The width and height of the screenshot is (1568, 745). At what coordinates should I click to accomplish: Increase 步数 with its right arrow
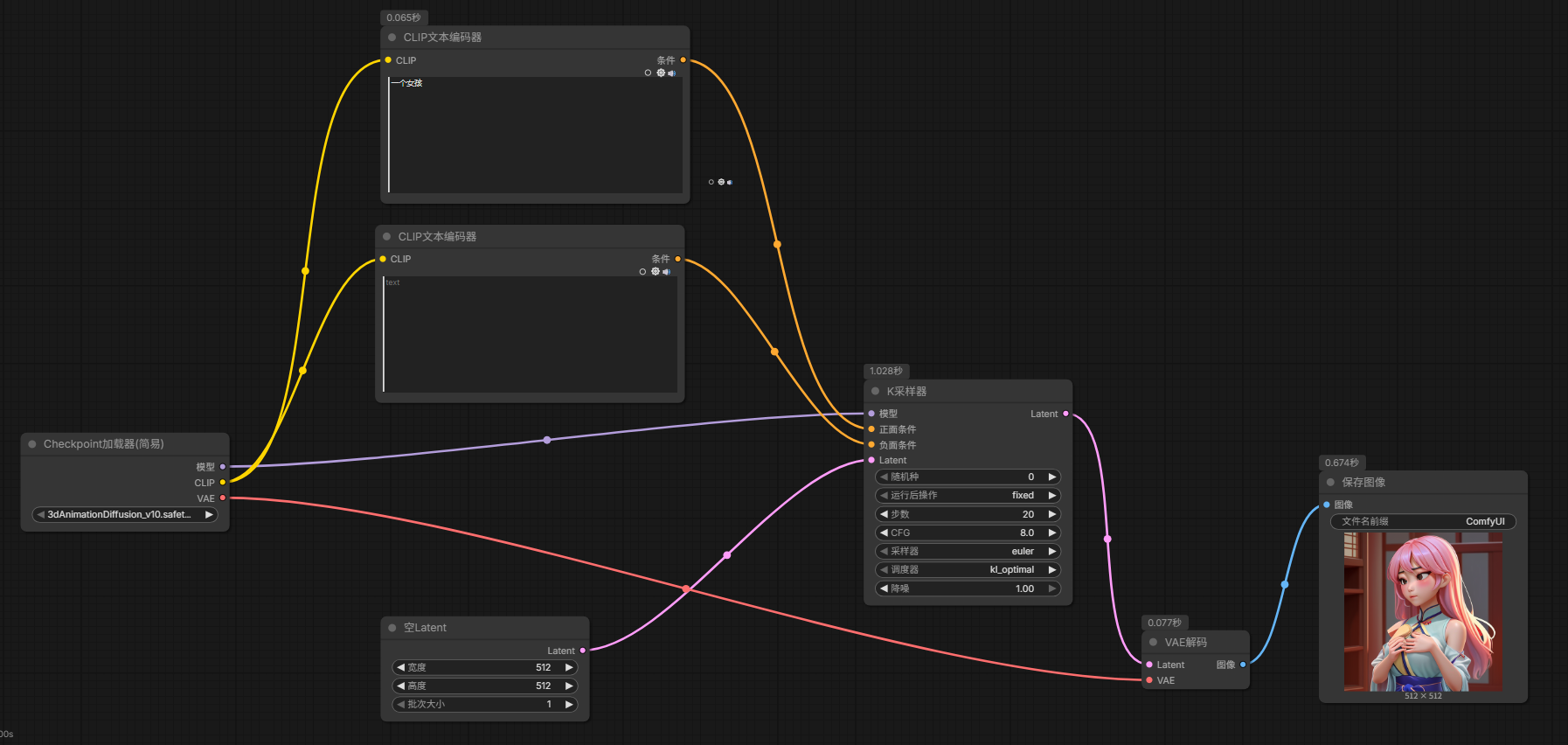pos(1052,514)
